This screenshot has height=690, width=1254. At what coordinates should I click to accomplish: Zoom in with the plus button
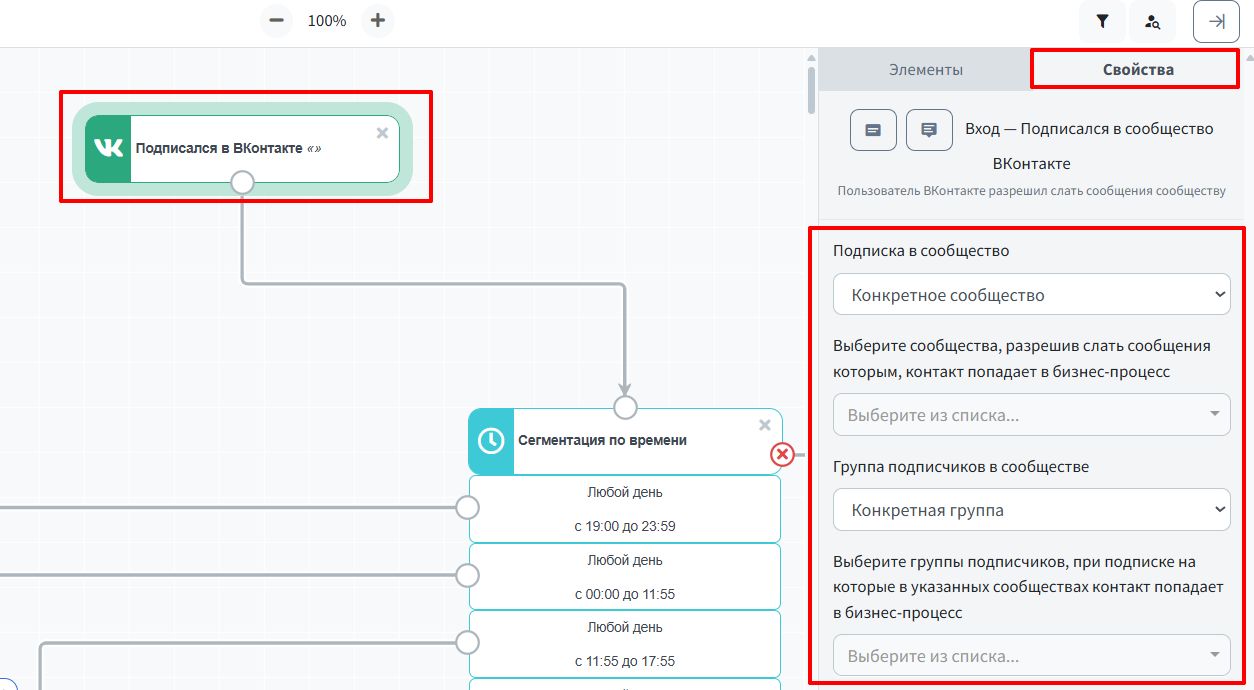tap(378, 20)
